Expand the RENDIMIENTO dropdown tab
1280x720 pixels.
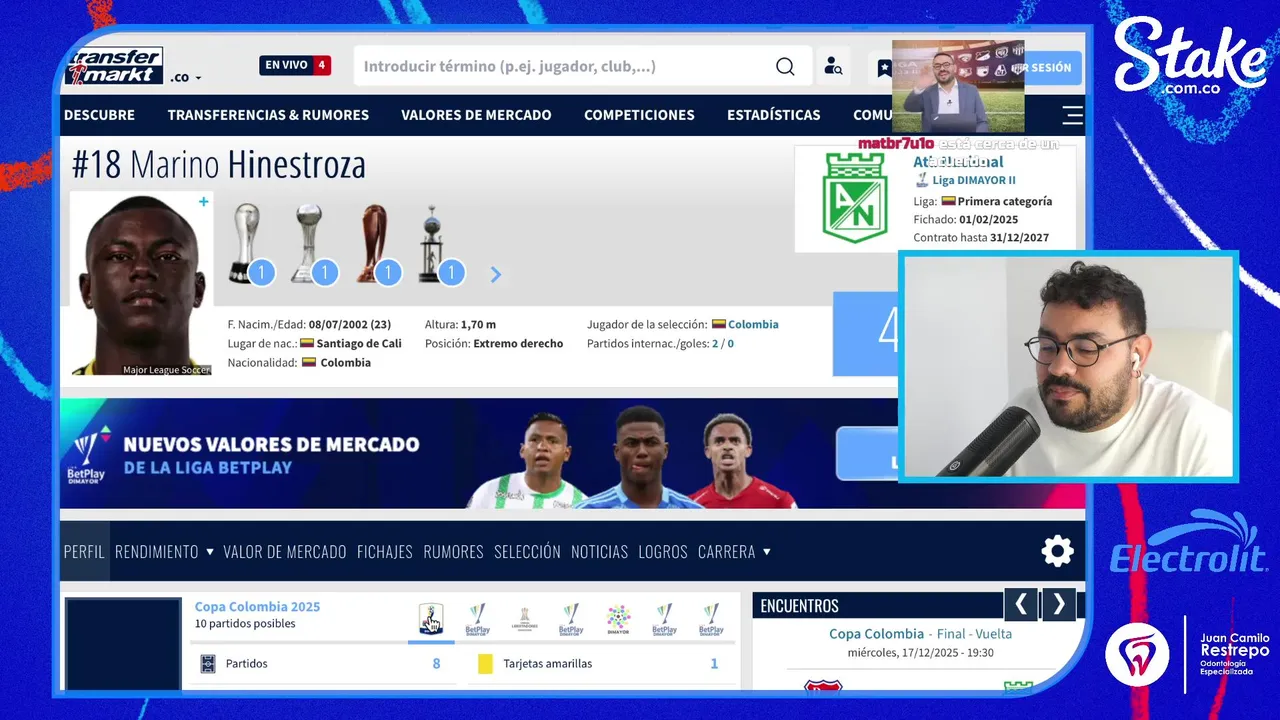(x=164, y=551)
